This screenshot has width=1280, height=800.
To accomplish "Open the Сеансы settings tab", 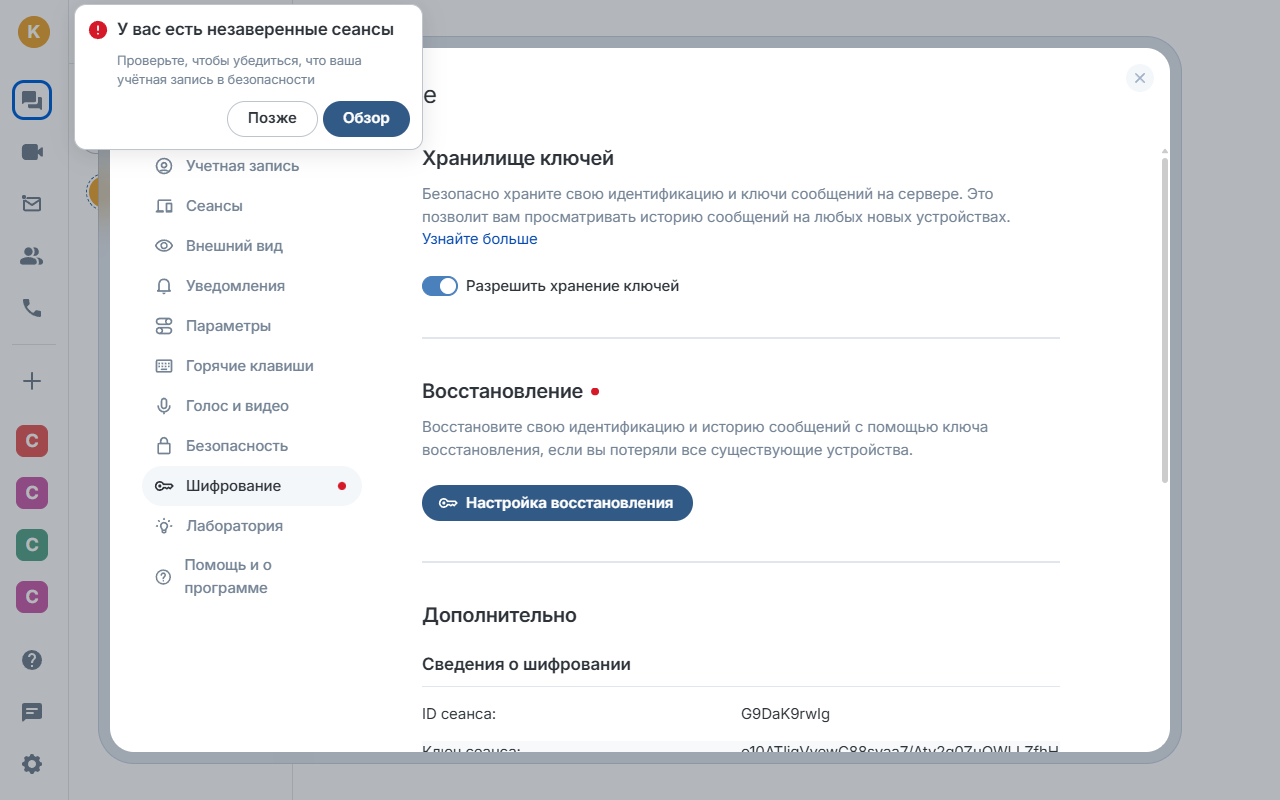I will (x=252, y=206).
